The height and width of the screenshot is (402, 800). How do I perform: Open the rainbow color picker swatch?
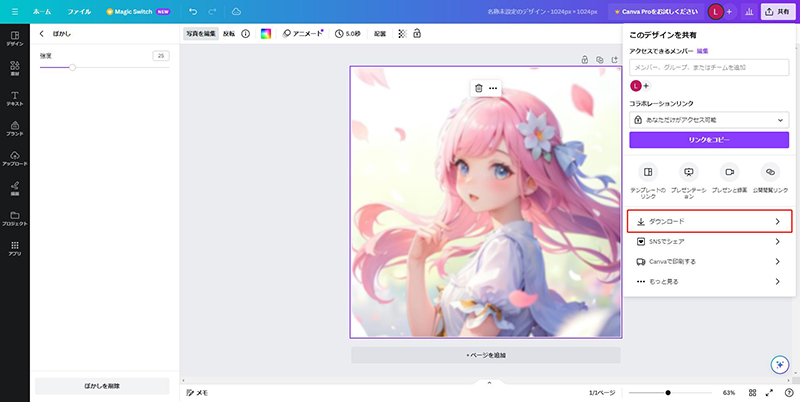tap(266, 34)
